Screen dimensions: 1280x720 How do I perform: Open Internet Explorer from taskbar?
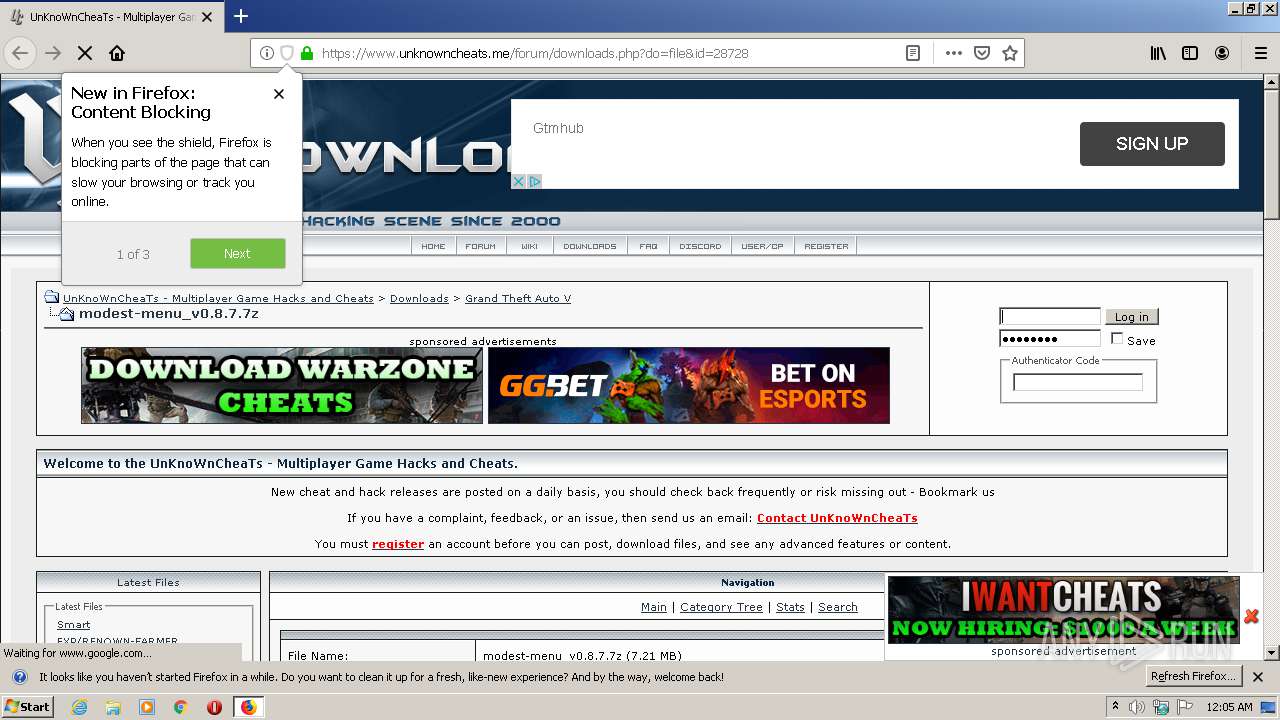(x=80, y=707)
